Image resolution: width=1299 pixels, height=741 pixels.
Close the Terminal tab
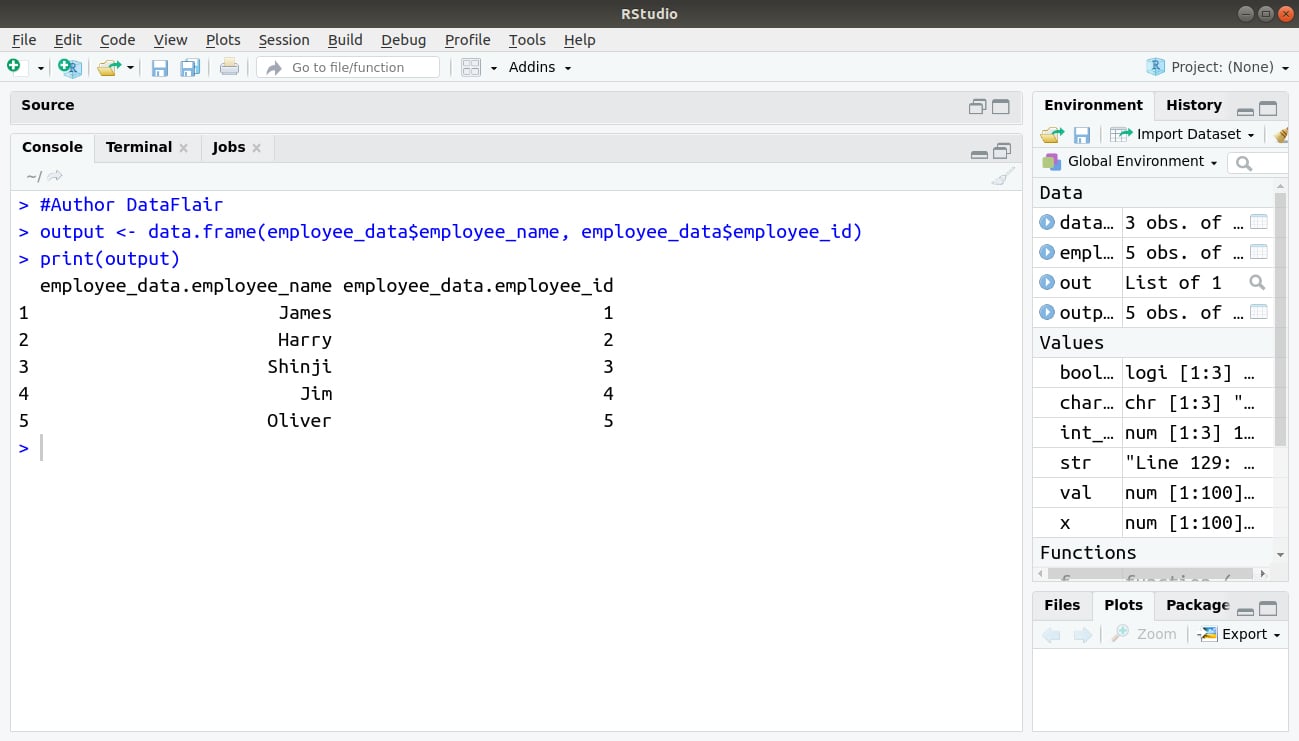pos(183,147)
